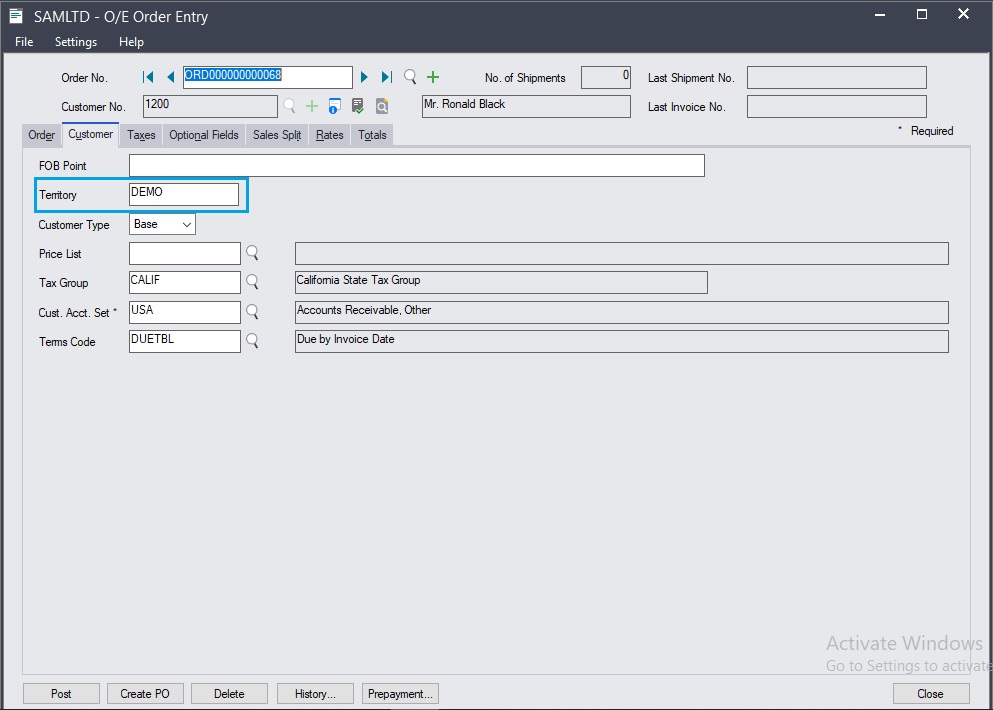Click the Close button at the bottom

(x=931, y=694)
